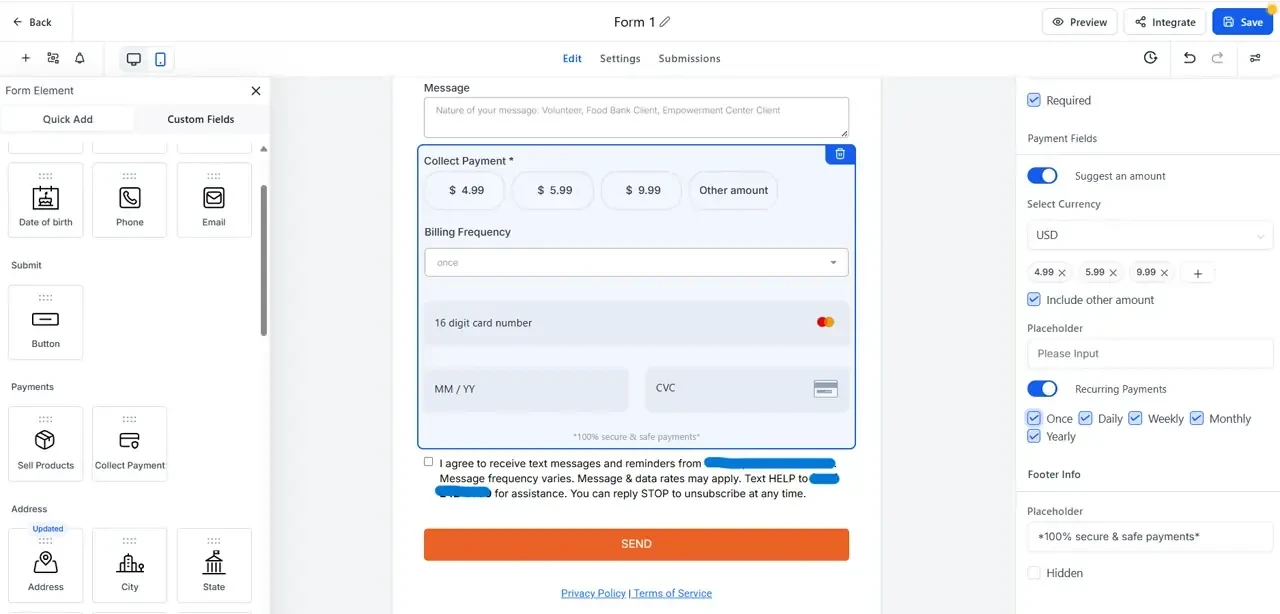Viewport: 1280px width, 614px height.
Task: Open the styles sliders icon
Action: point(1255,58)
